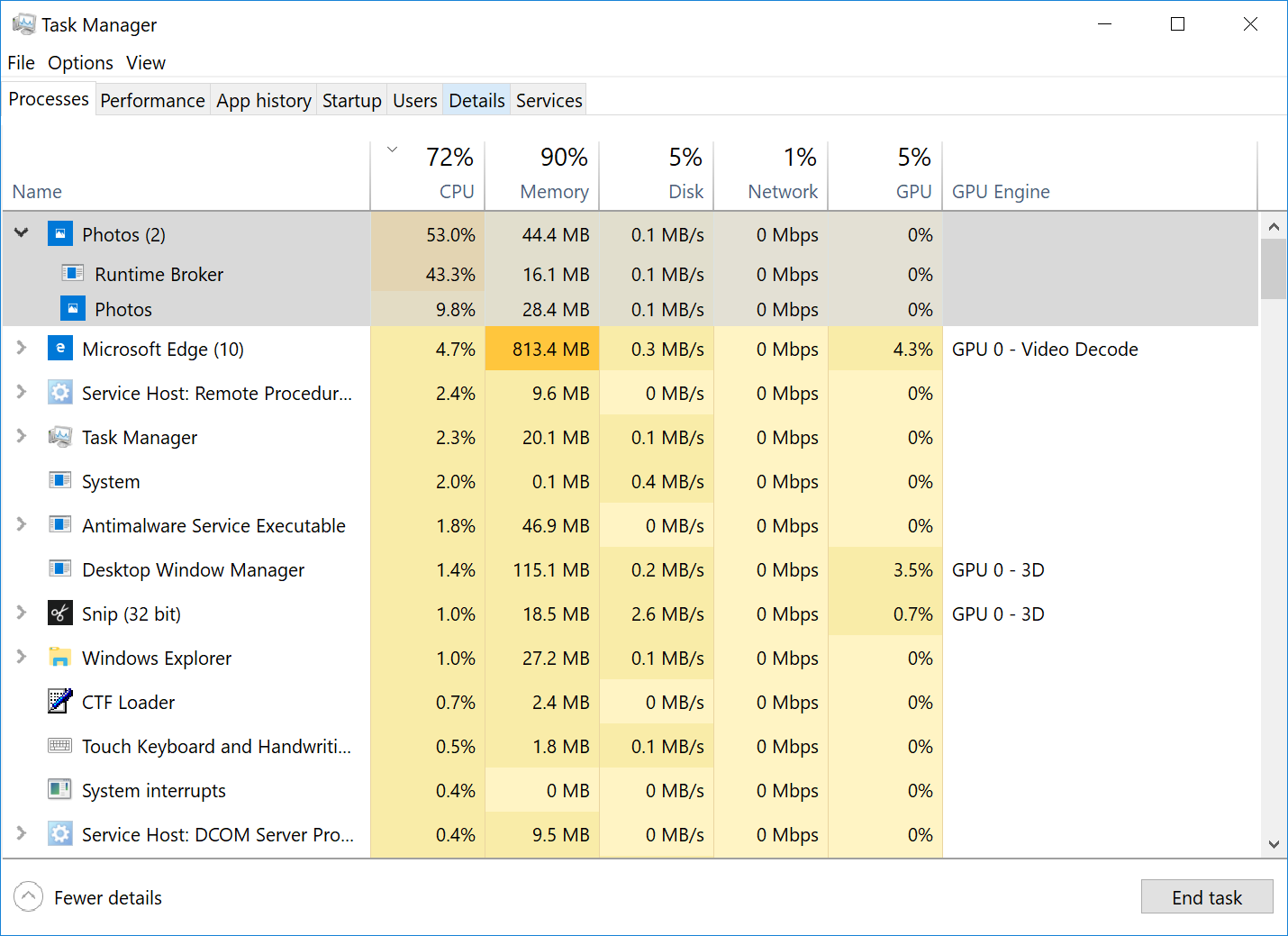This screenshot has width=1288, height=936.
Task: Click the Fewer details link
Action: point(108,897)
